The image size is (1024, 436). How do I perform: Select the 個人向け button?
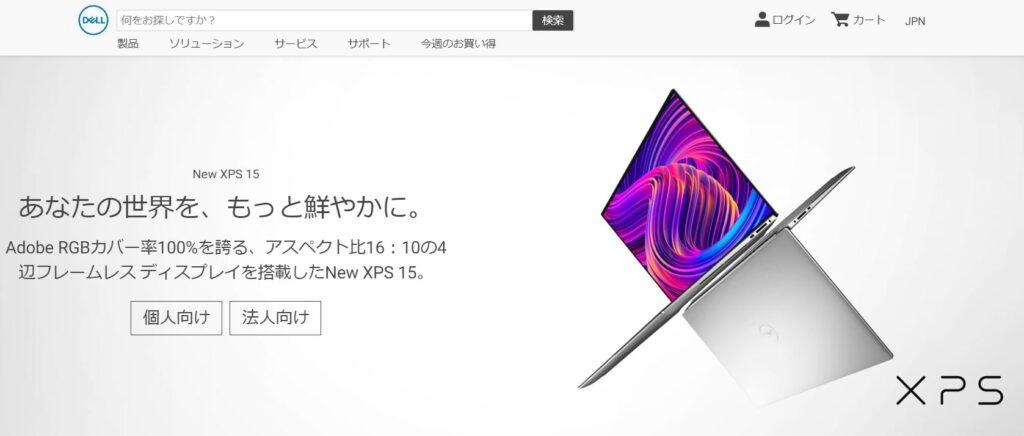[176, 318]
